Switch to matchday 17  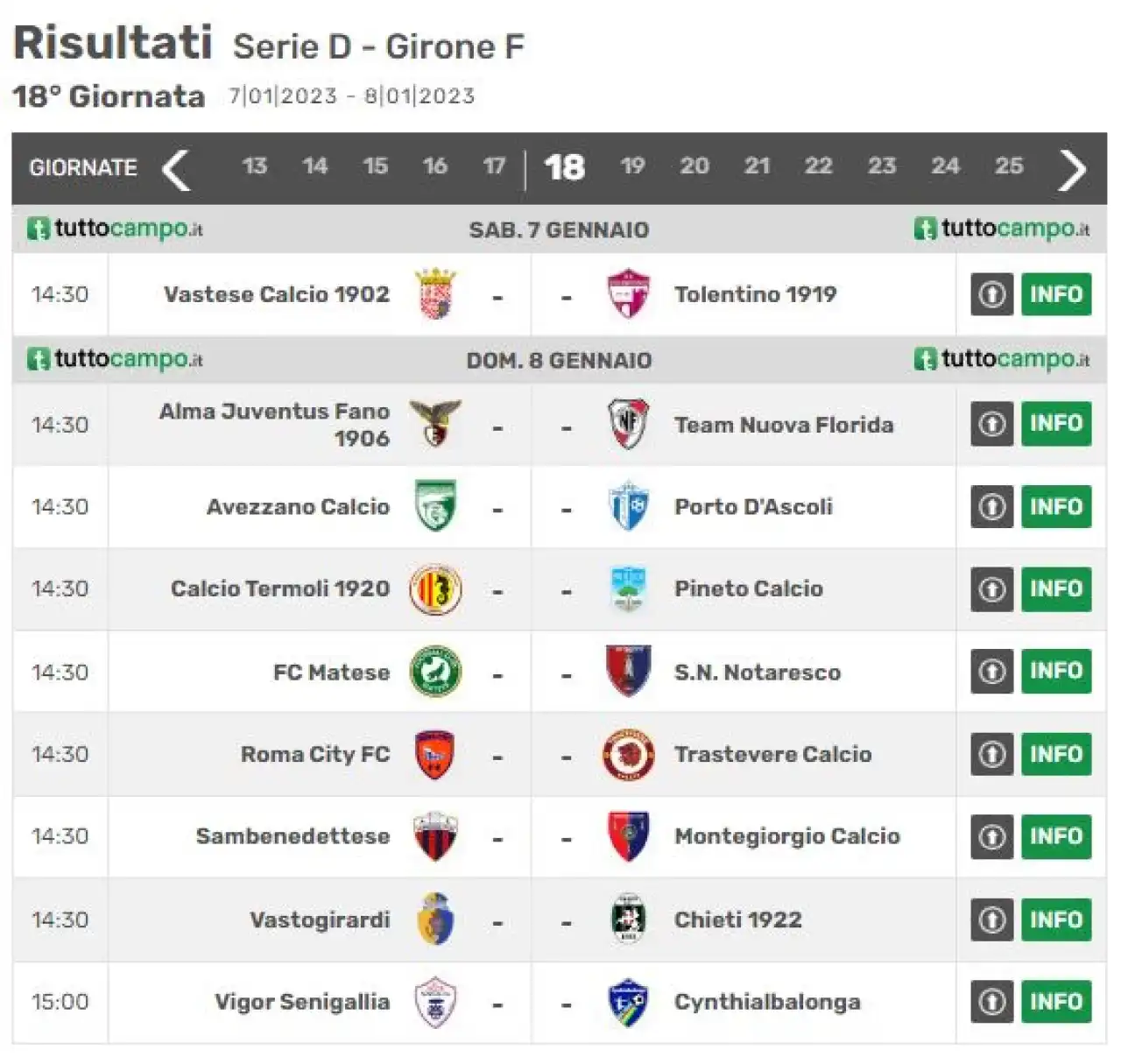click(494, 166)
